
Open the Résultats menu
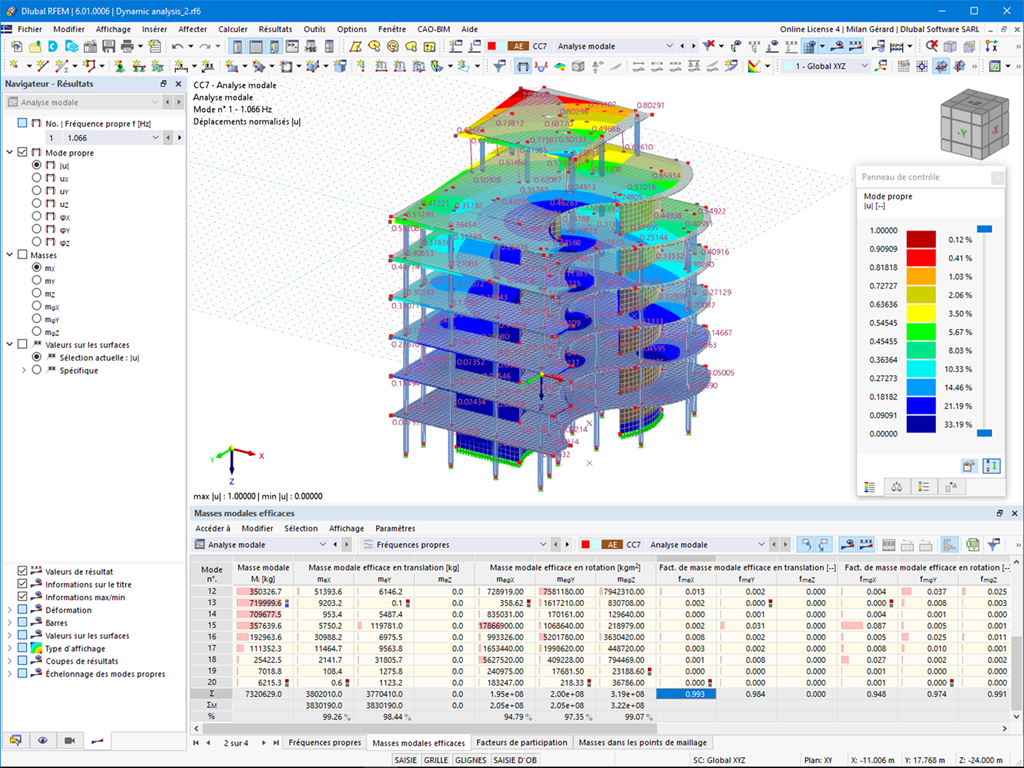[x=275, y=29]
